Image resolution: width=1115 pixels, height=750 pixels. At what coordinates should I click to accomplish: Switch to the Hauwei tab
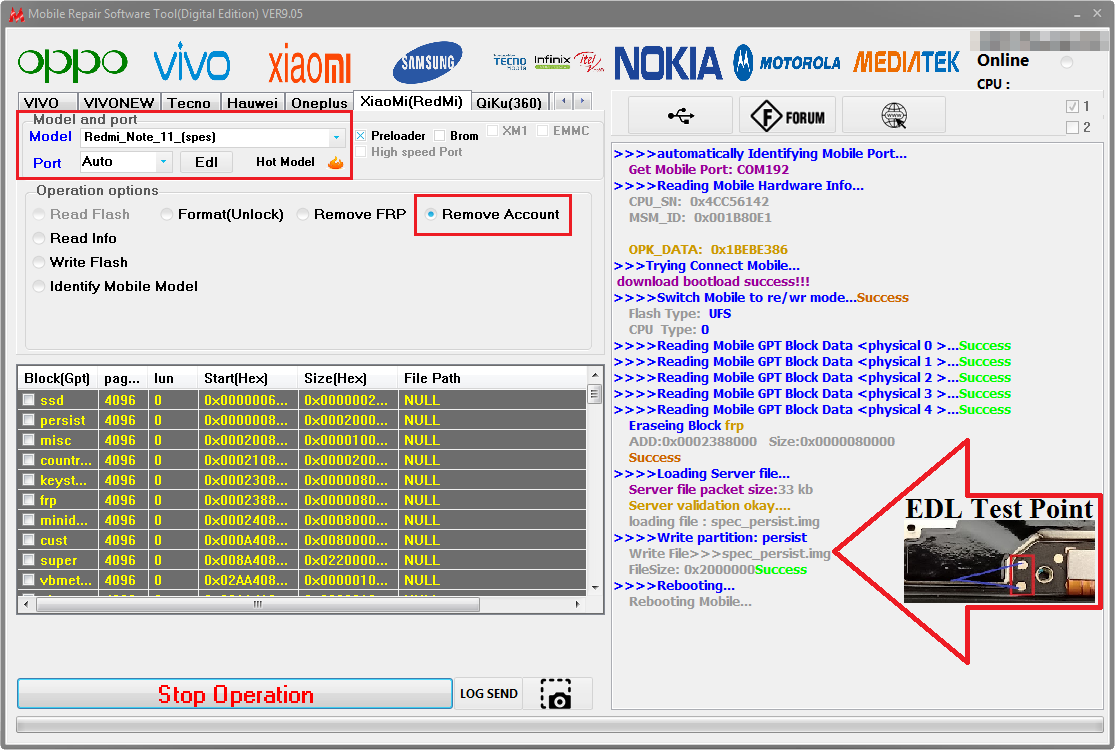[252, 103]
